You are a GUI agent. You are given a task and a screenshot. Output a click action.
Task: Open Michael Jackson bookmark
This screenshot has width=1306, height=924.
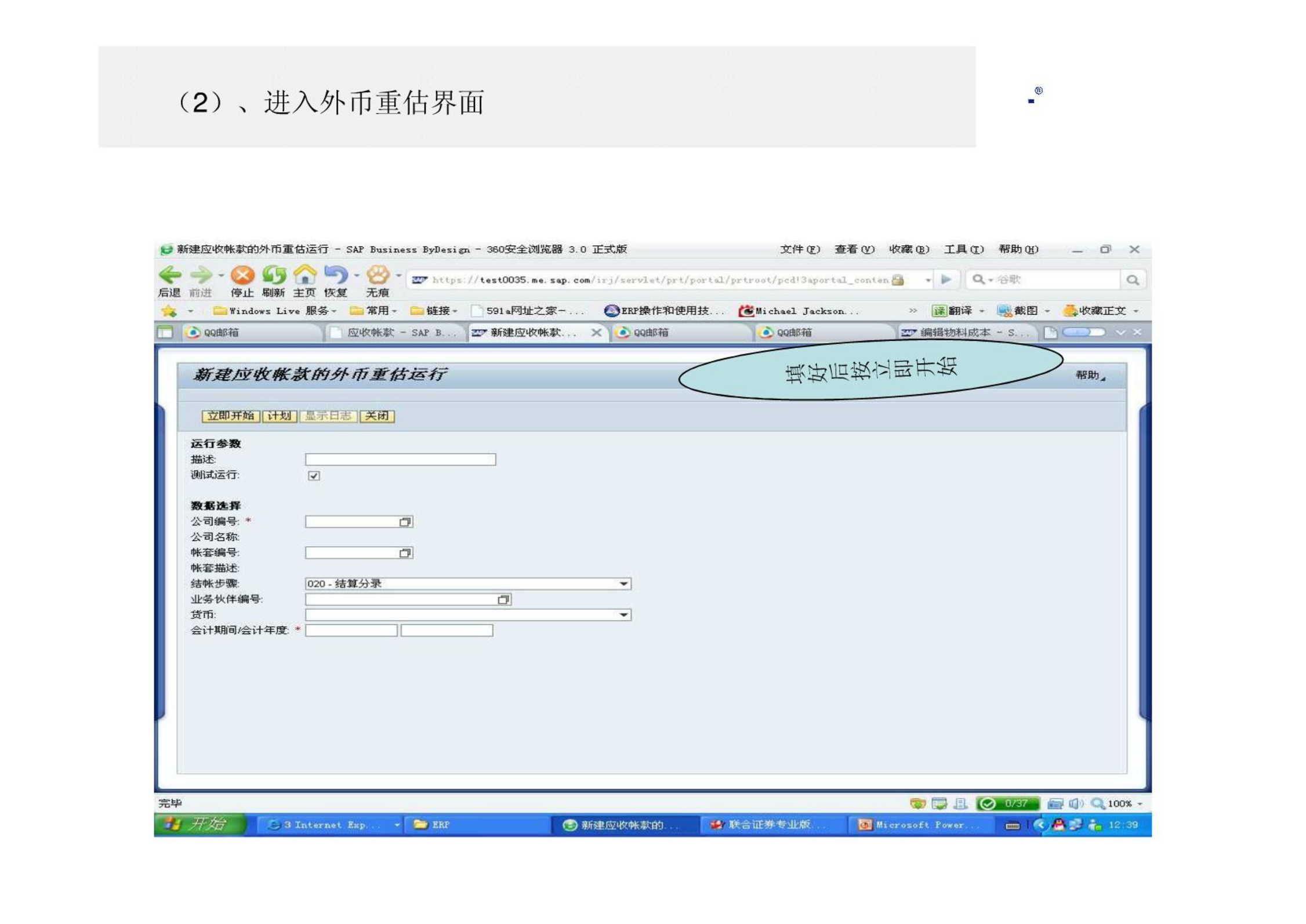799,311
